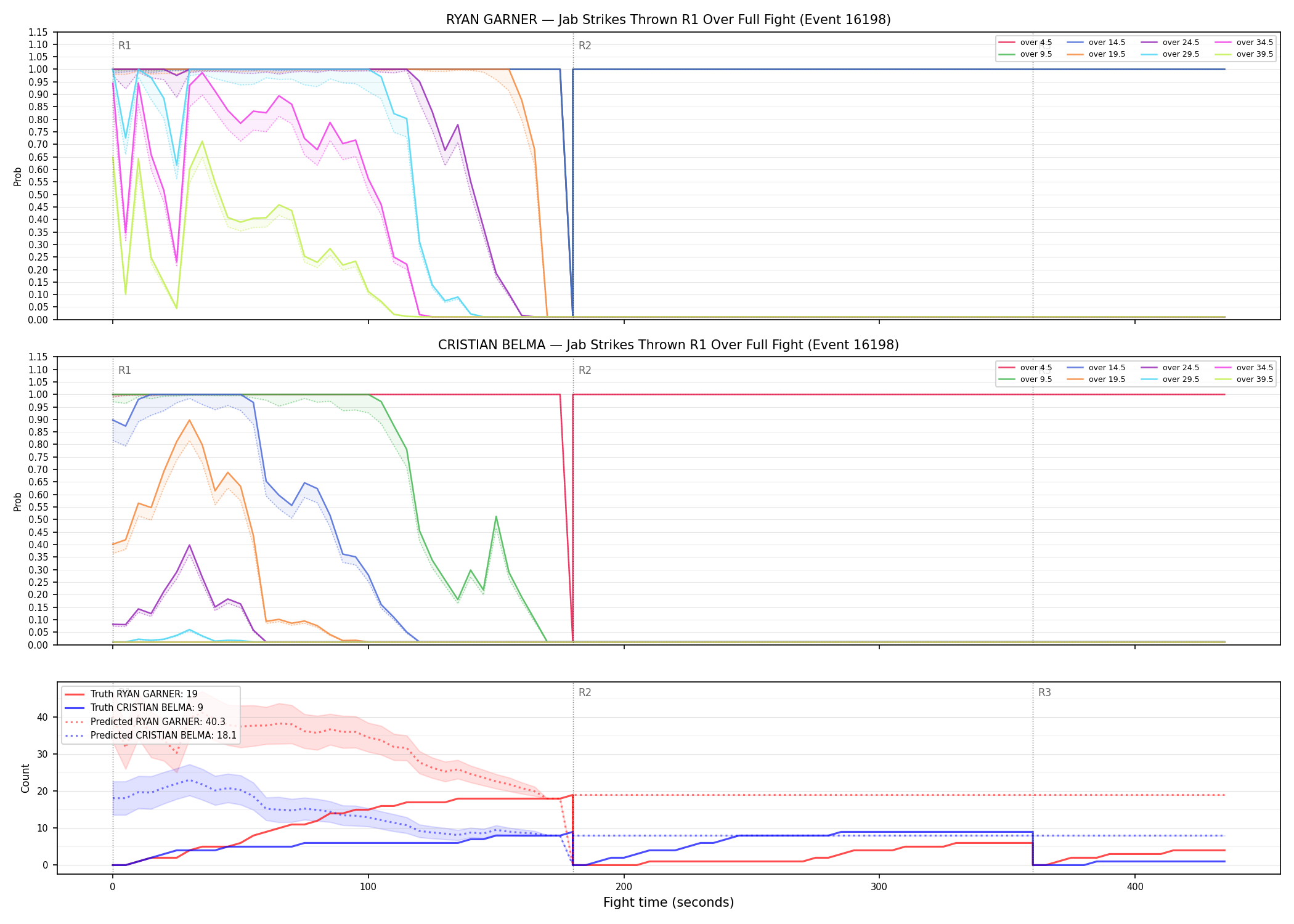Click the 30 tick on the Count axis
This screenshot has width=1294, height=924.
pyautogui.click(x=43, y=754)
